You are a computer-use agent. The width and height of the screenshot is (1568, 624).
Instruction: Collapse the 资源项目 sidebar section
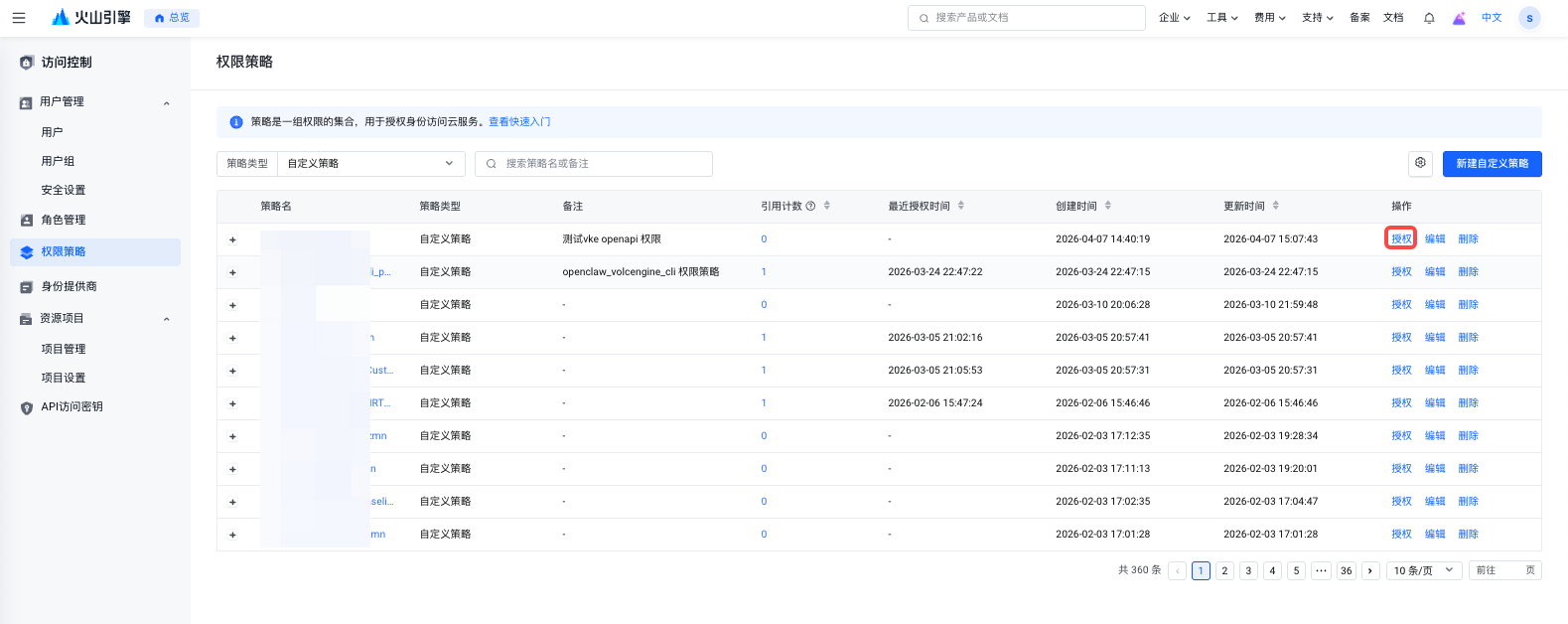167,319
